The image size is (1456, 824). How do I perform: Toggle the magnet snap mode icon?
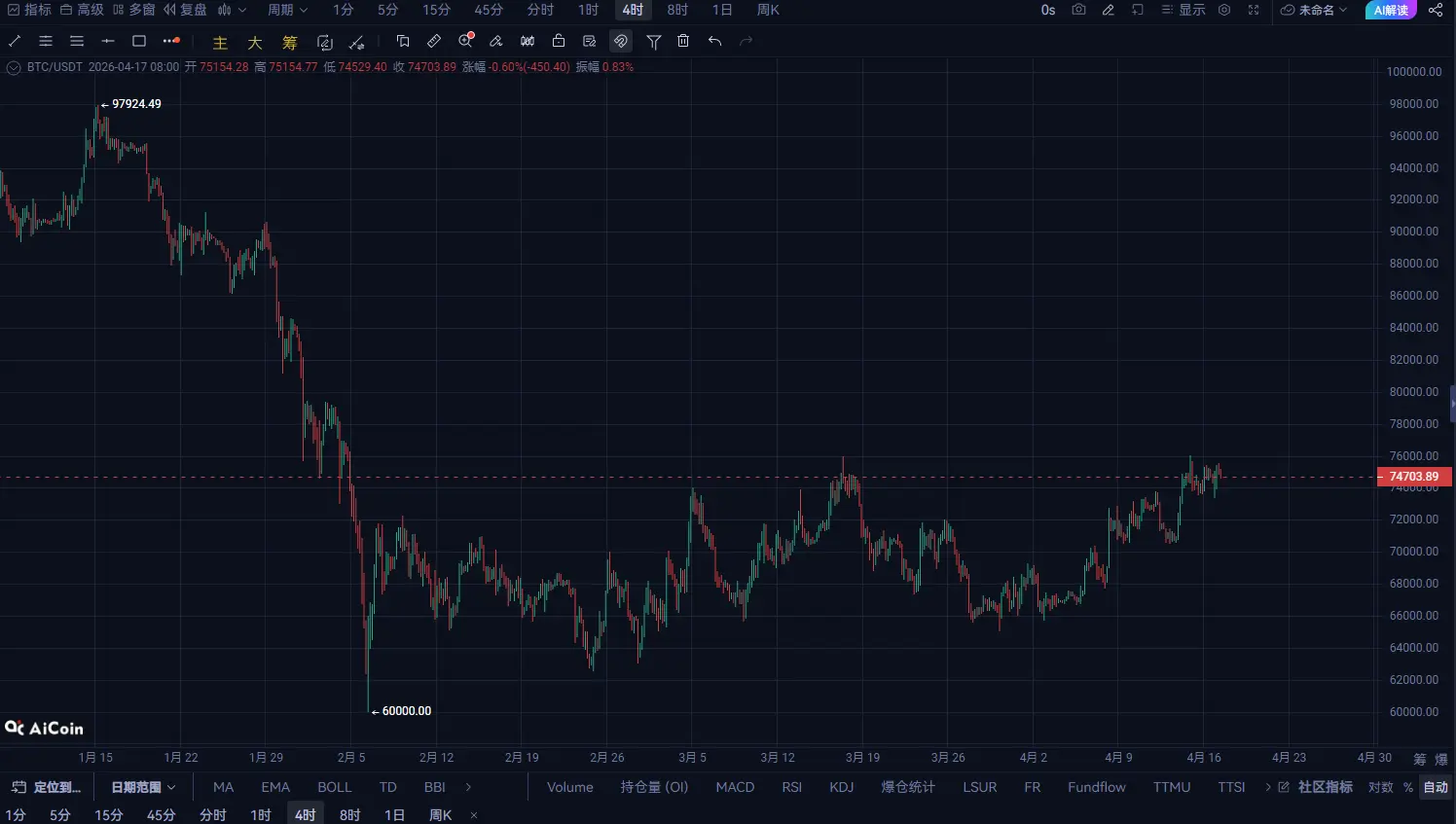point(621,41)
